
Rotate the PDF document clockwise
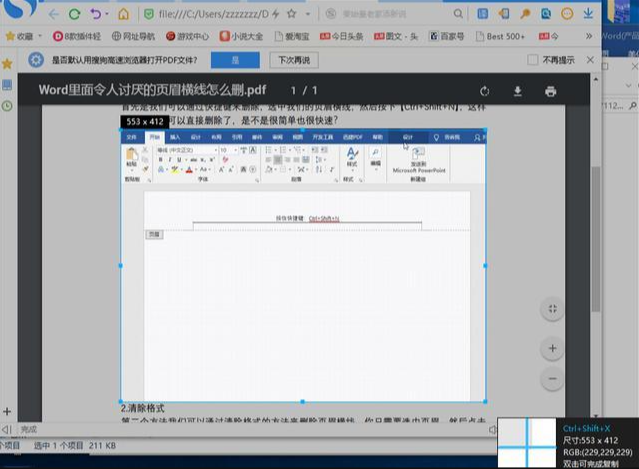click(x=485, y=91)
